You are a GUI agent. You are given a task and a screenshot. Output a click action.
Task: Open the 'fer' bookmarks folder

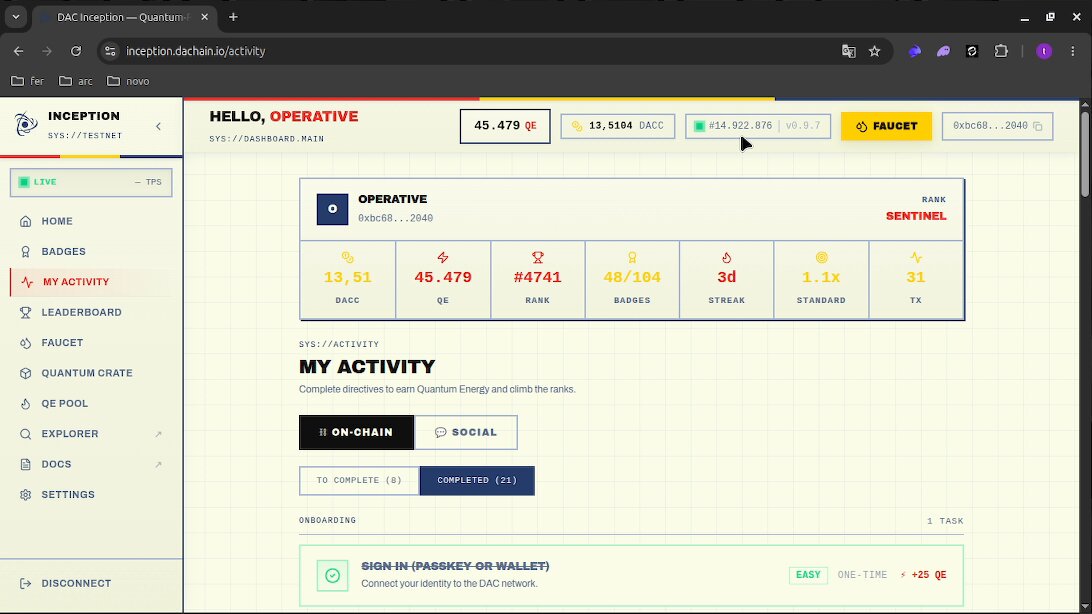pyautogui.click(x=28, y=81)
